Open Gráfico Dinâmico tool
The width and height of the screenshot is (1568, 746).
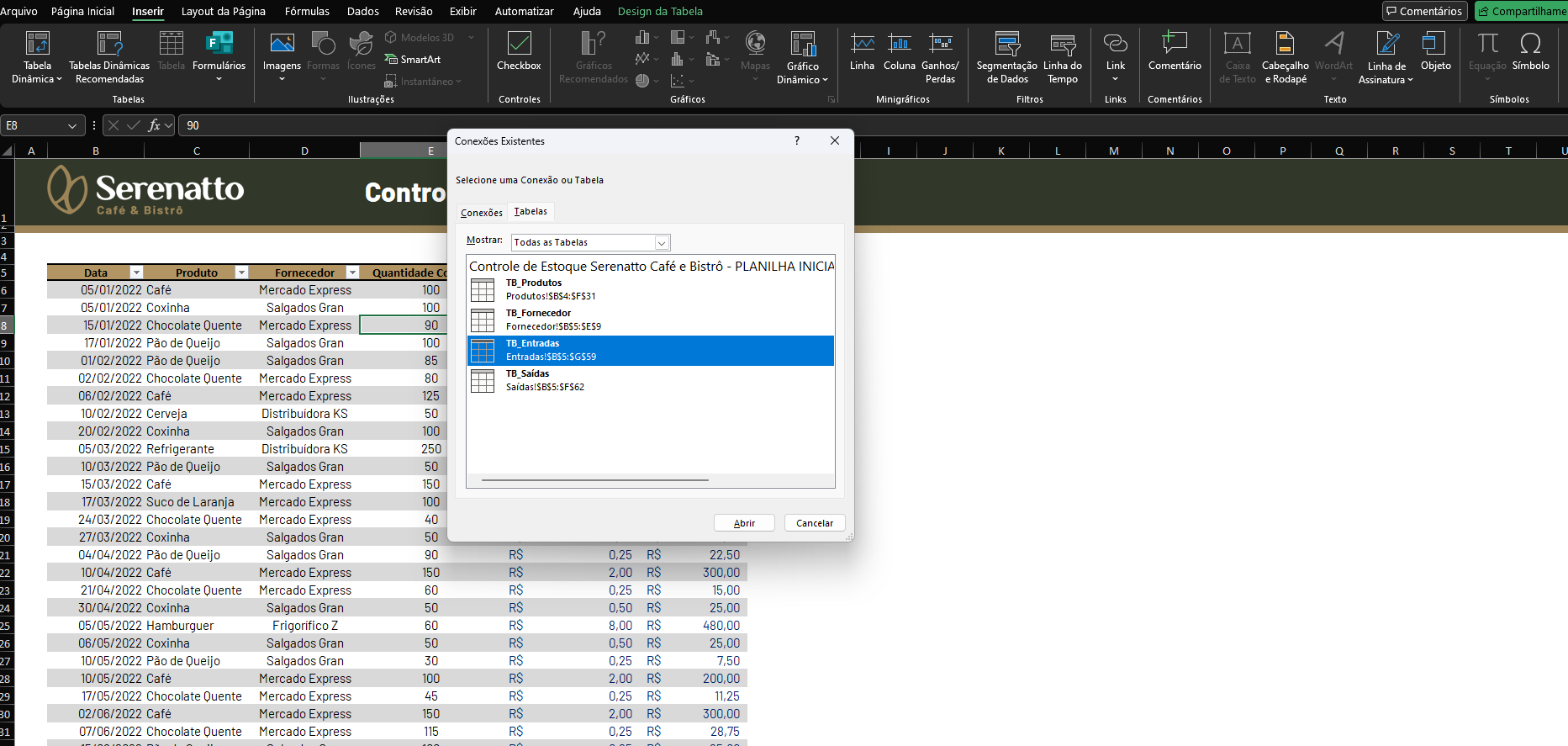pos(802,57)
